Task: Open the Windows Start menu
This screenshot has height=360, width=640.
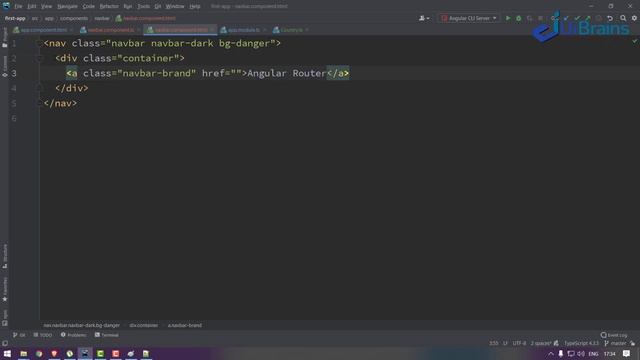Action: 7,353
